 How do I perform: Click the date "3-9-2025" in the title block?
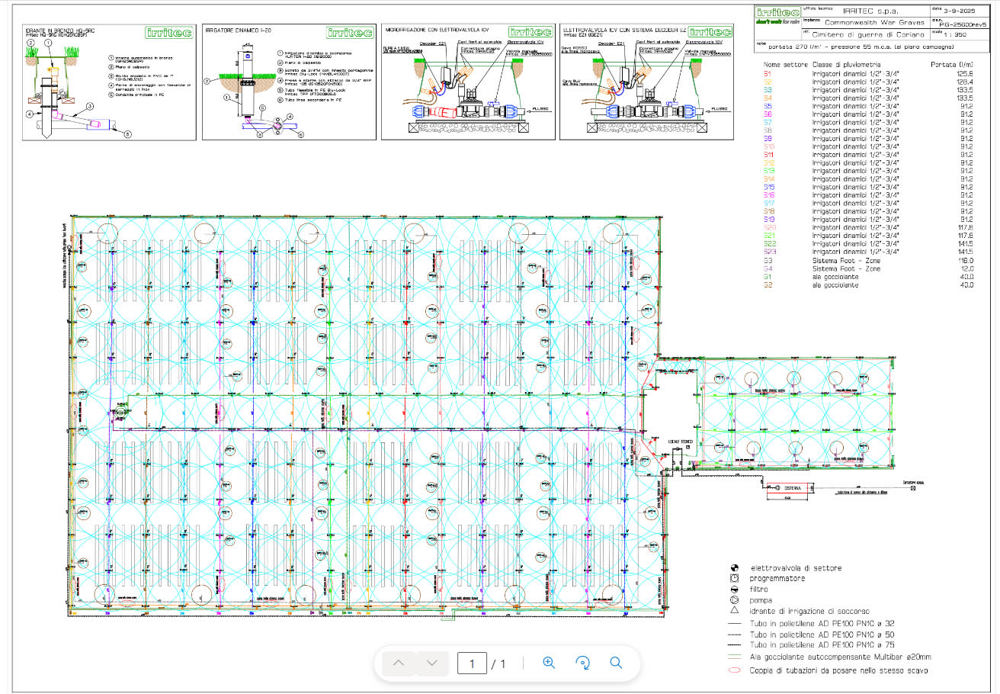point(959,11)
